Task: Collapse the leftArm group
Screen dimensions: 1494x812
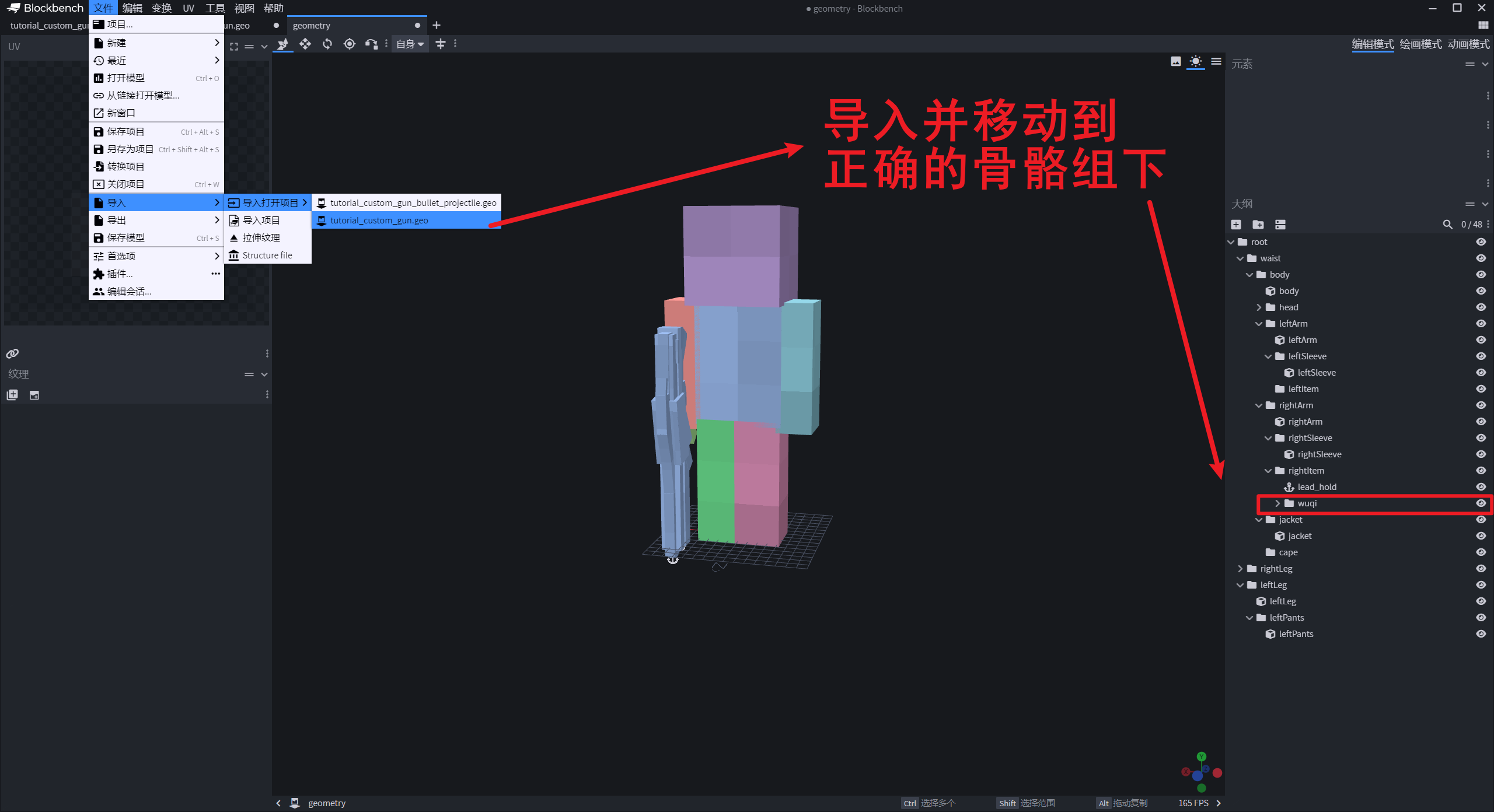Action: coord(1259,324)
